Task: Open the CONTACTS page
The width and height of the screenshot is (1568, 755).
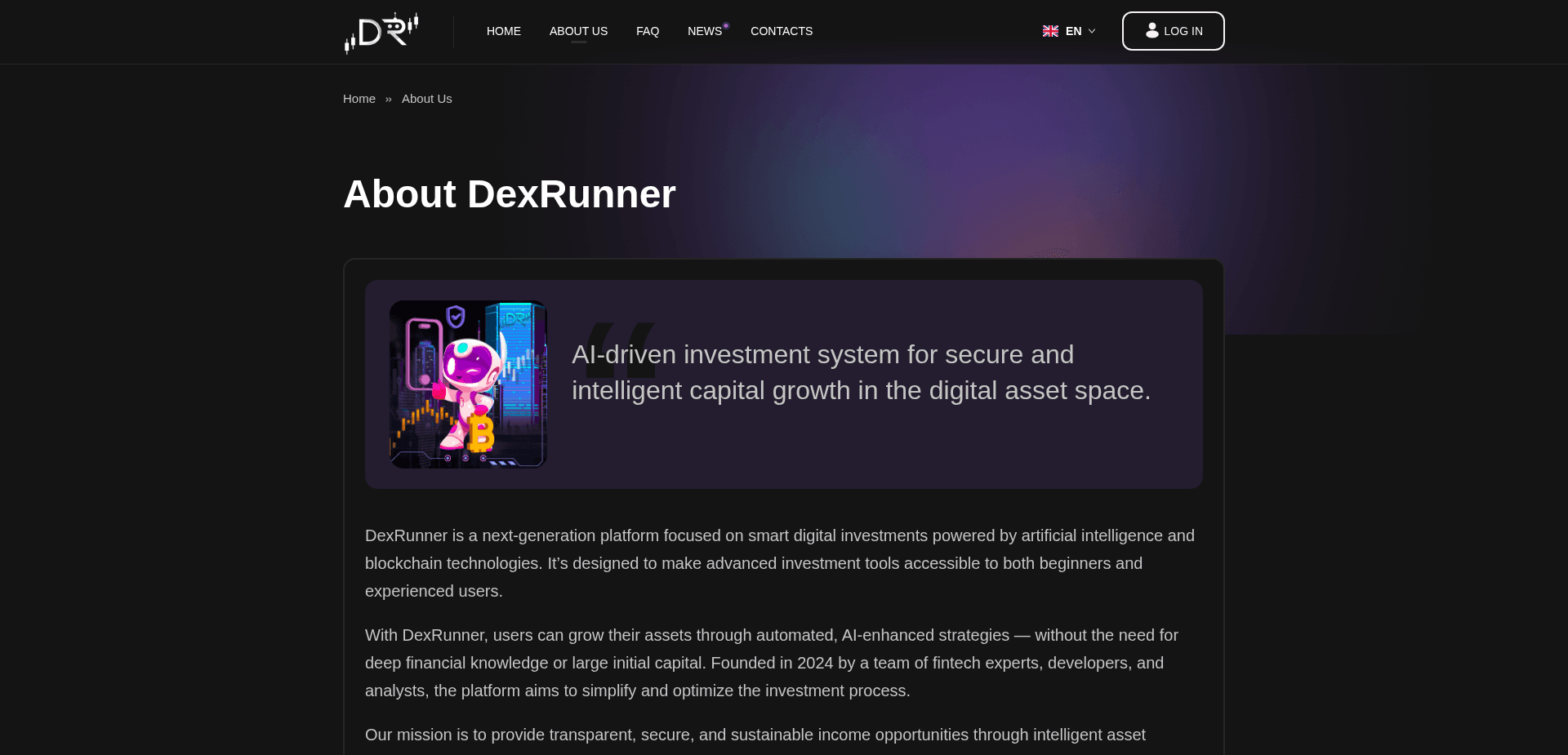Action: pos(781,31)
